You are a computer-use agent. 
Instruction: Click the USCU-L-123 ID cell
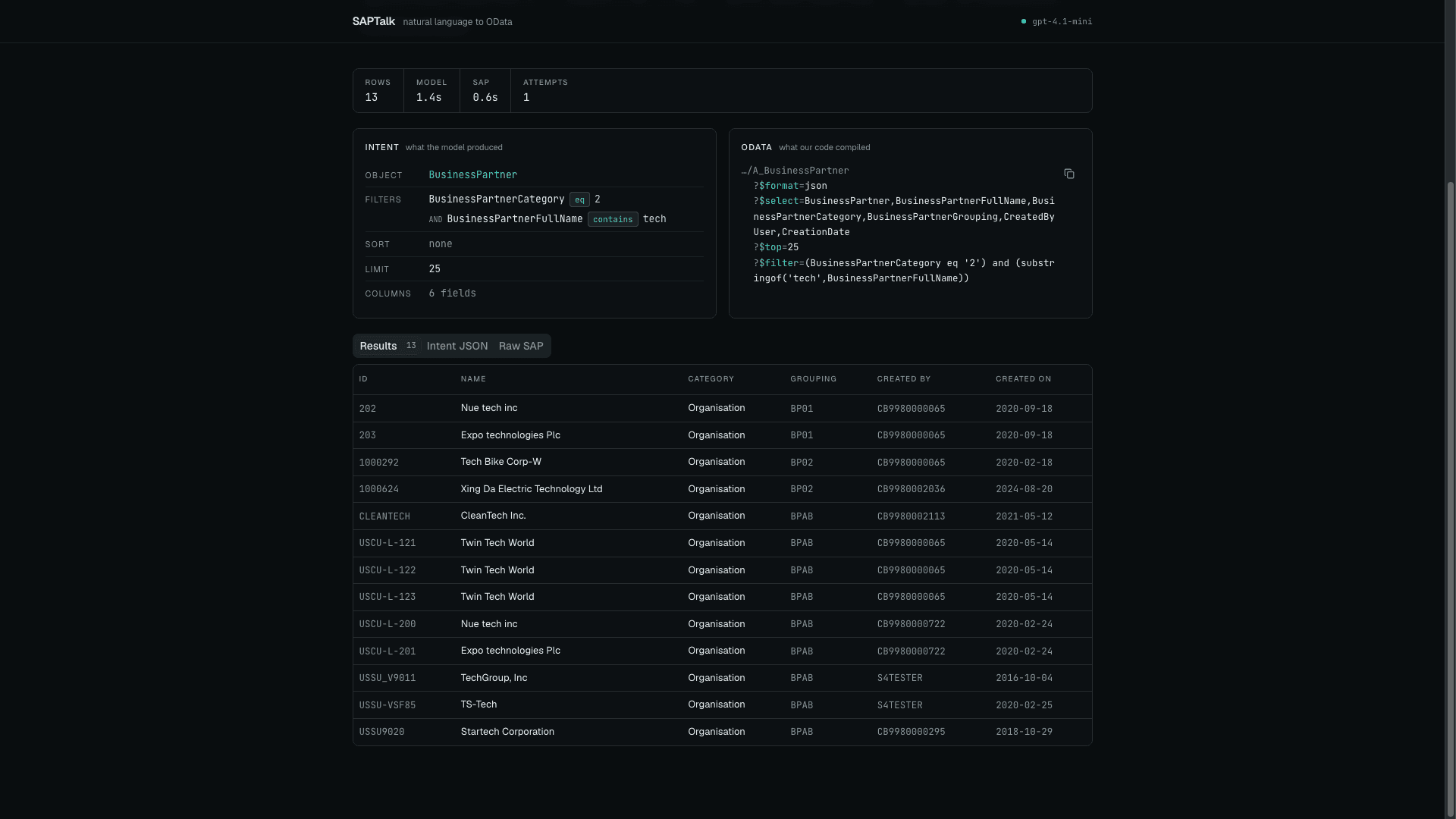tap(388, 597)
